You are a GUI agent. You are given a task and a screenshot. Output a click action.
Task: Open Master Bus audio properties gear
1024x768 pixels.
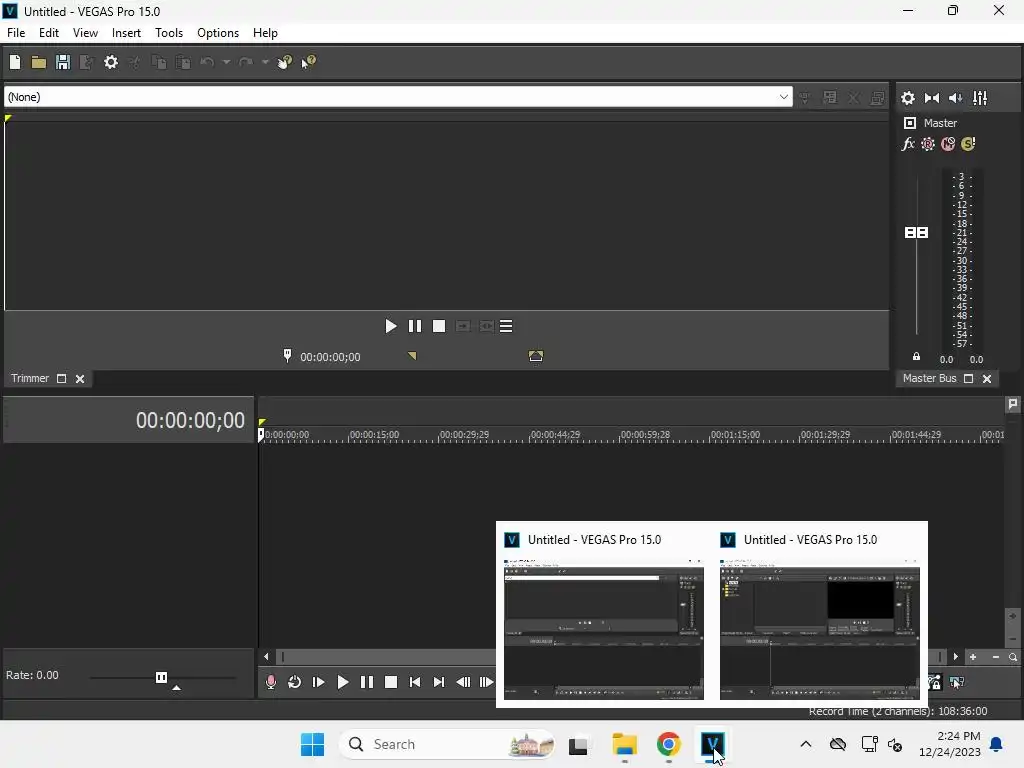point(908,98)
